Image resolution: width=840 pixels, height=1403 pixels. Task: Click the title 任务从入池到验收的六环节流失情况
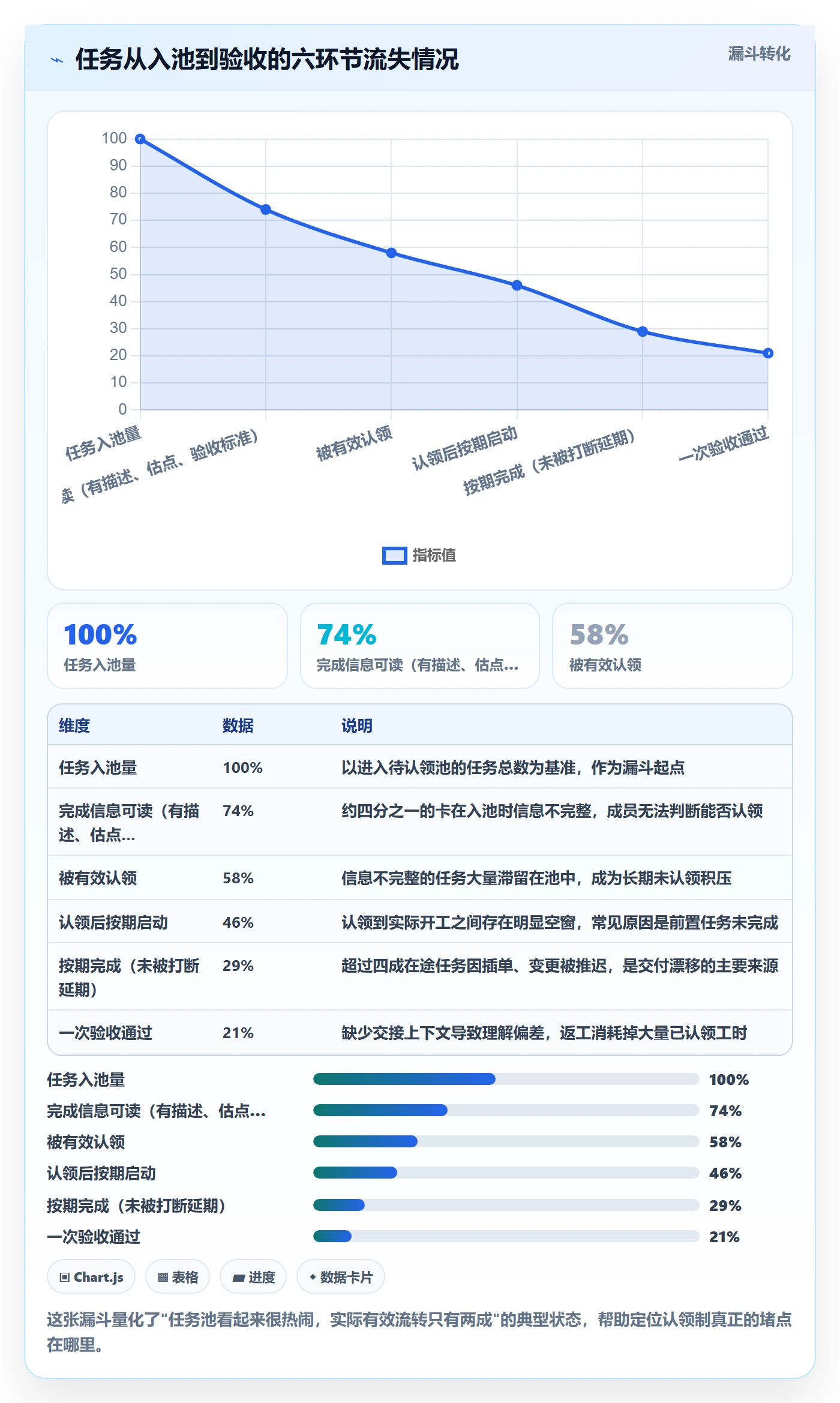(x=267, y=59)
